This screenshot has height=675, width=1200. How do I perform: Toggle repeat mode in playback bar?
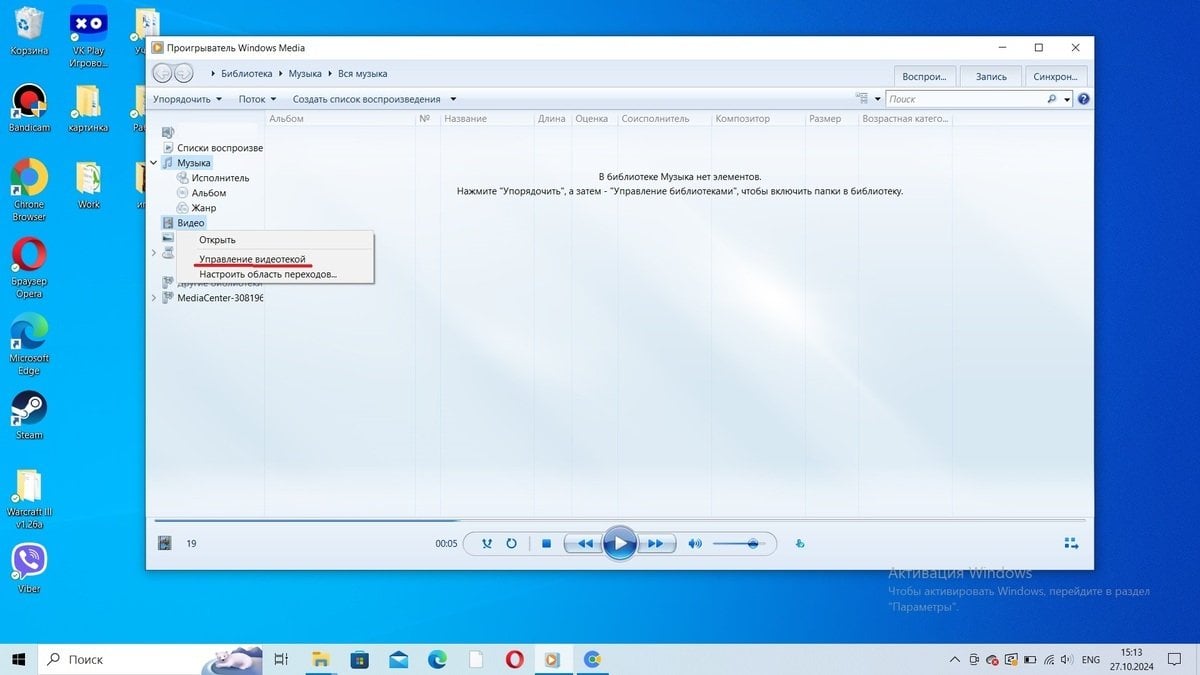(511, 544)
